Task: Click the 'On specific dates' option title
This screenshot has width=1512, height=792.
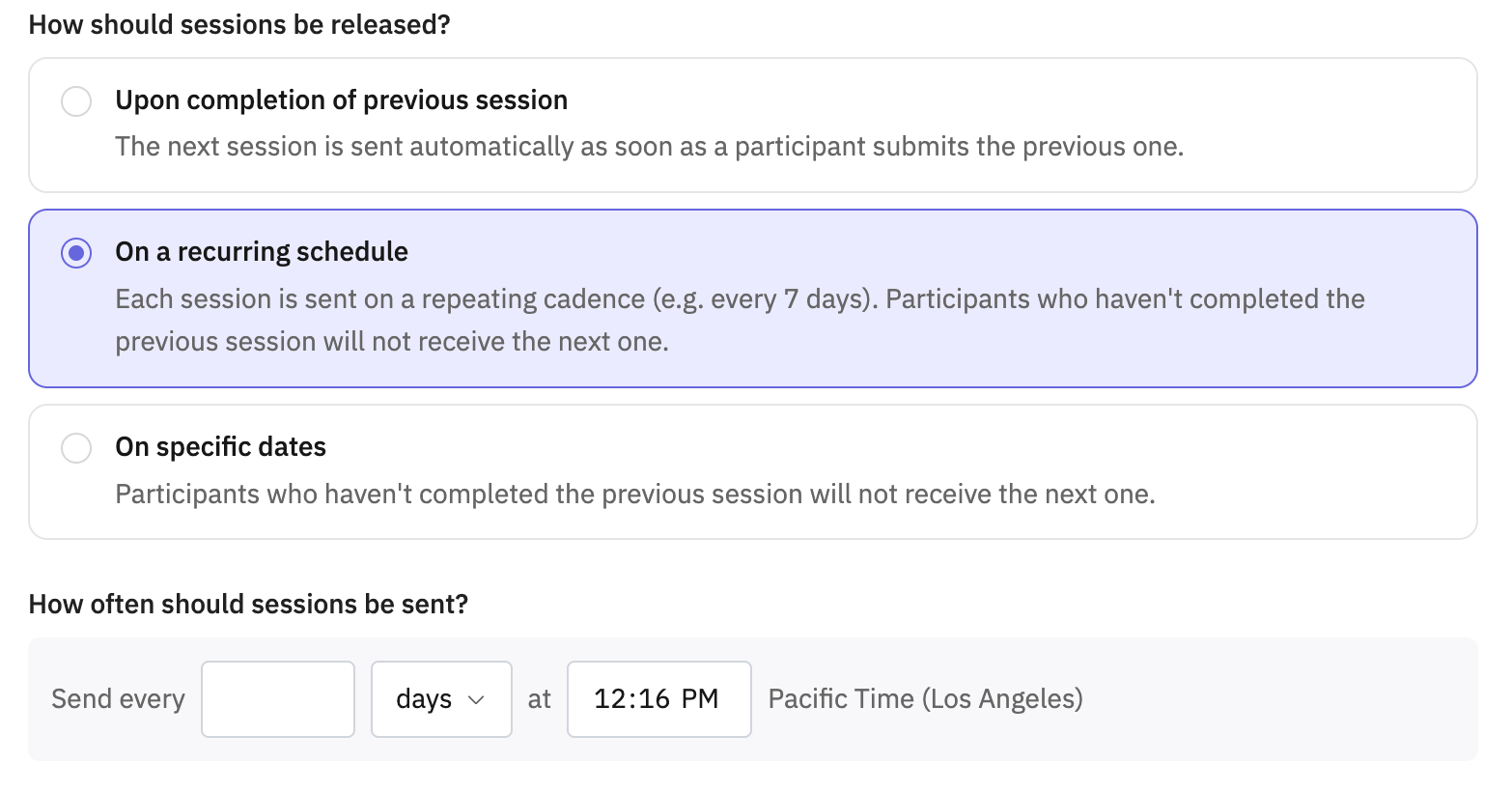Action: pyautogui.click(x=221, y=447)
